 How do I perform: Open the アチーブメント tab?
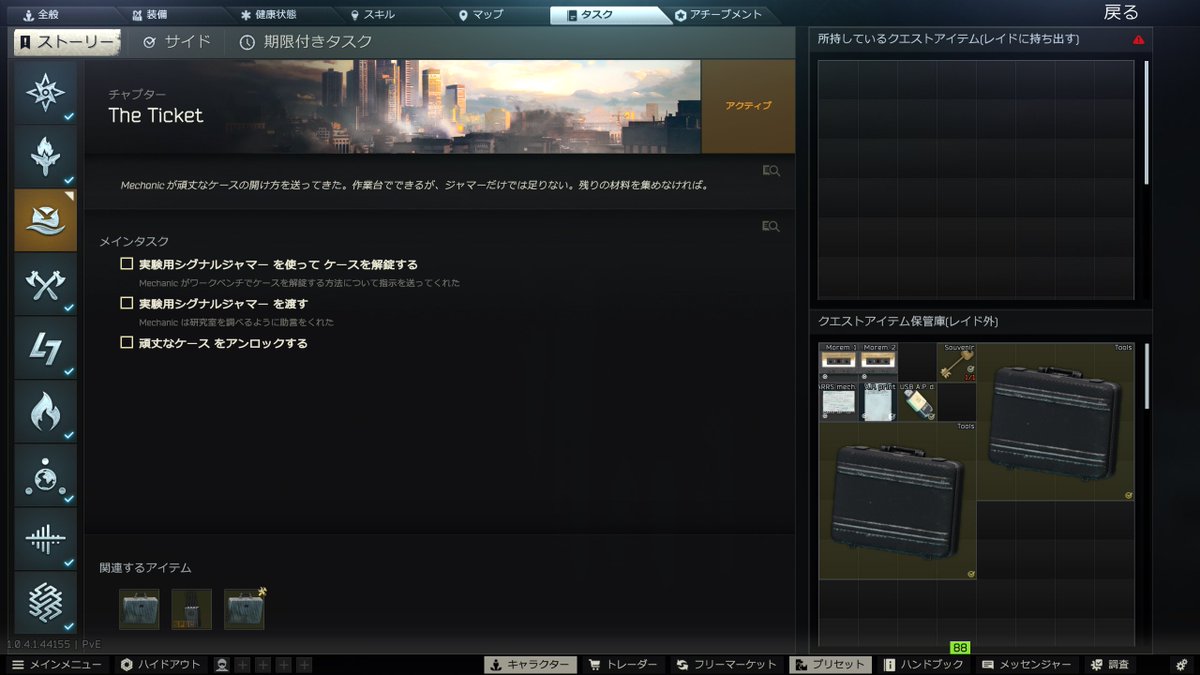[719, 15]
